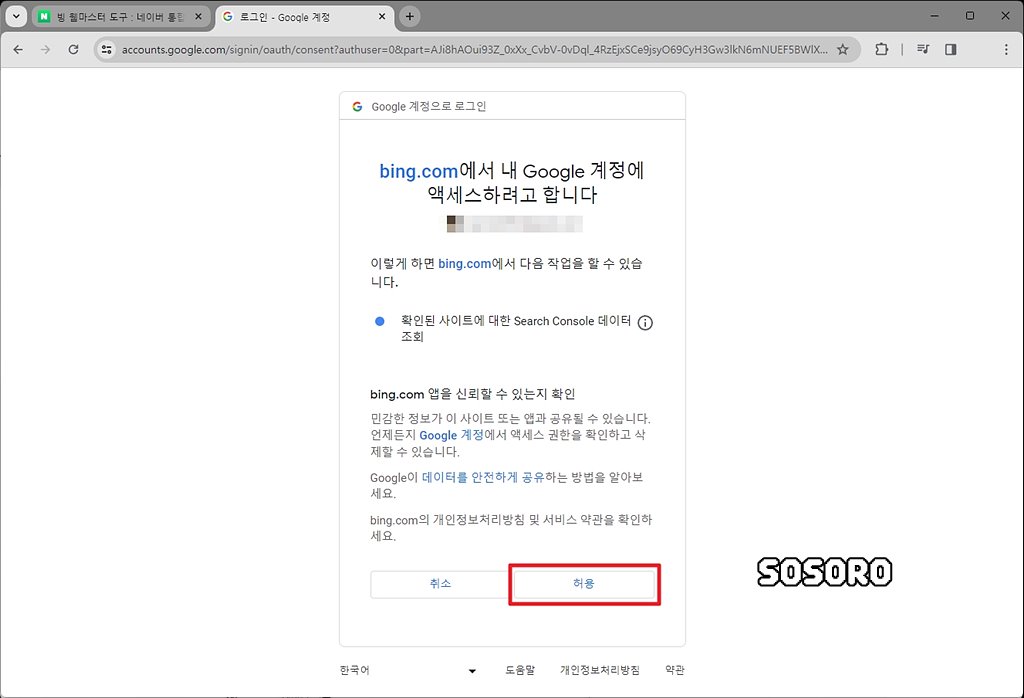This screenshot has width=1024, height=698.
Task: Click the 취소 button
Action: [x=440, y=584]
